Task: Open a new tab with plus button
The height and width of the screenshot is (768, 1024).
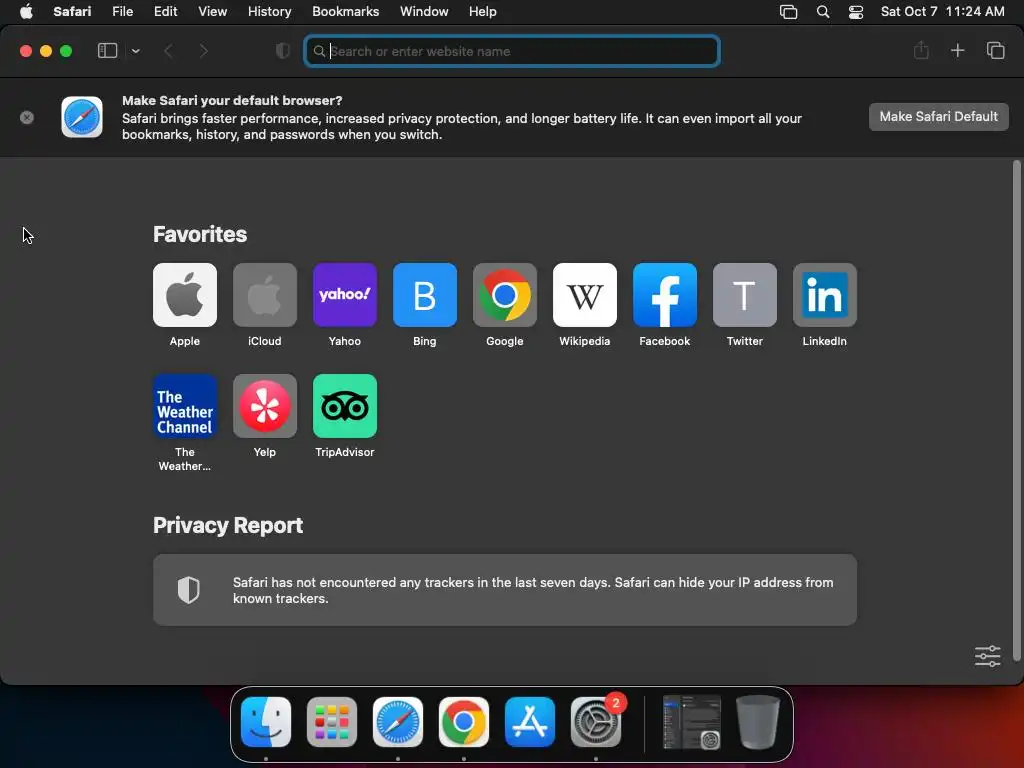Action: tap(957, 50)
